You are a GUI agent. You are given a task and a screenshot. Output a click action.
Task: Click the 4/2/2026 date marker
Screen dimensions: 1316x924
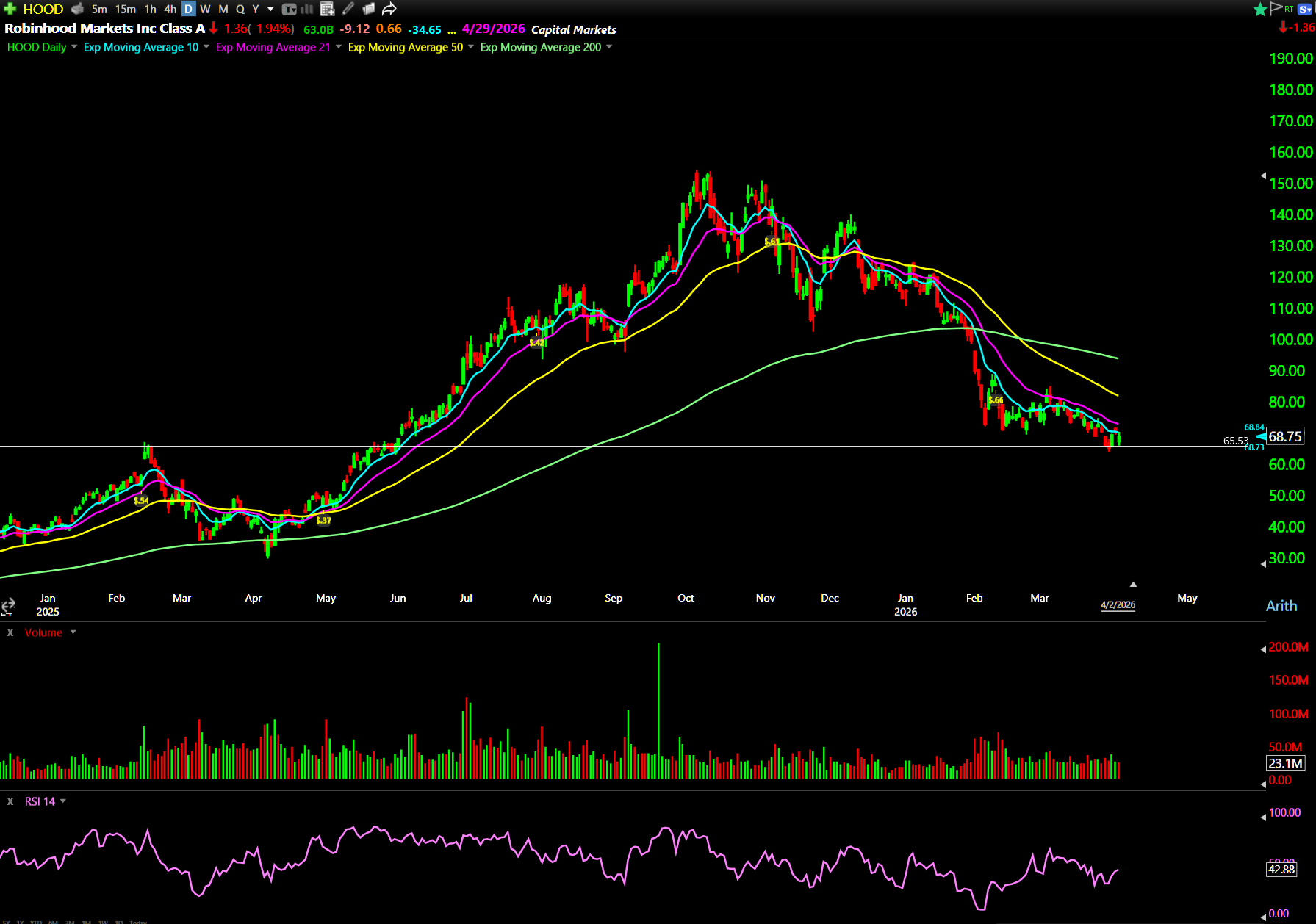[1118, 605]
